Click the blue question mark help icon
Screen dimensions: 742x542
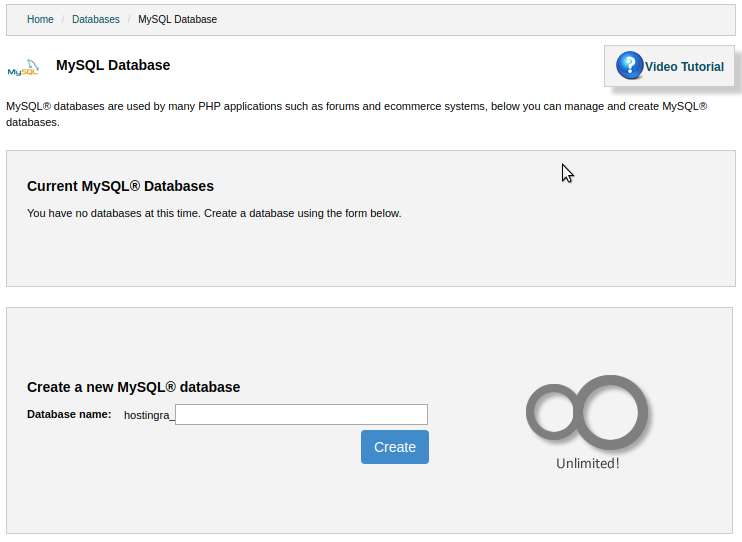point(629,65)
